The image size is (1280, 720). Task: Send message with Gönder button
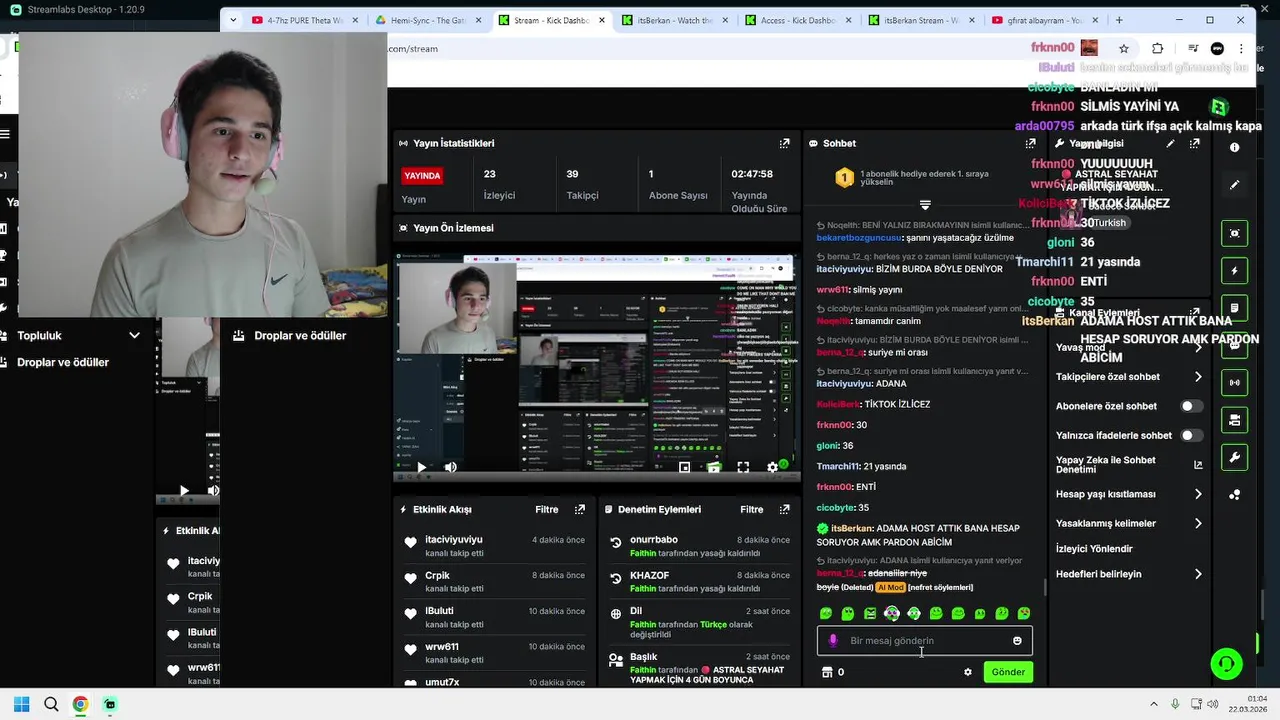point(1008,672)
